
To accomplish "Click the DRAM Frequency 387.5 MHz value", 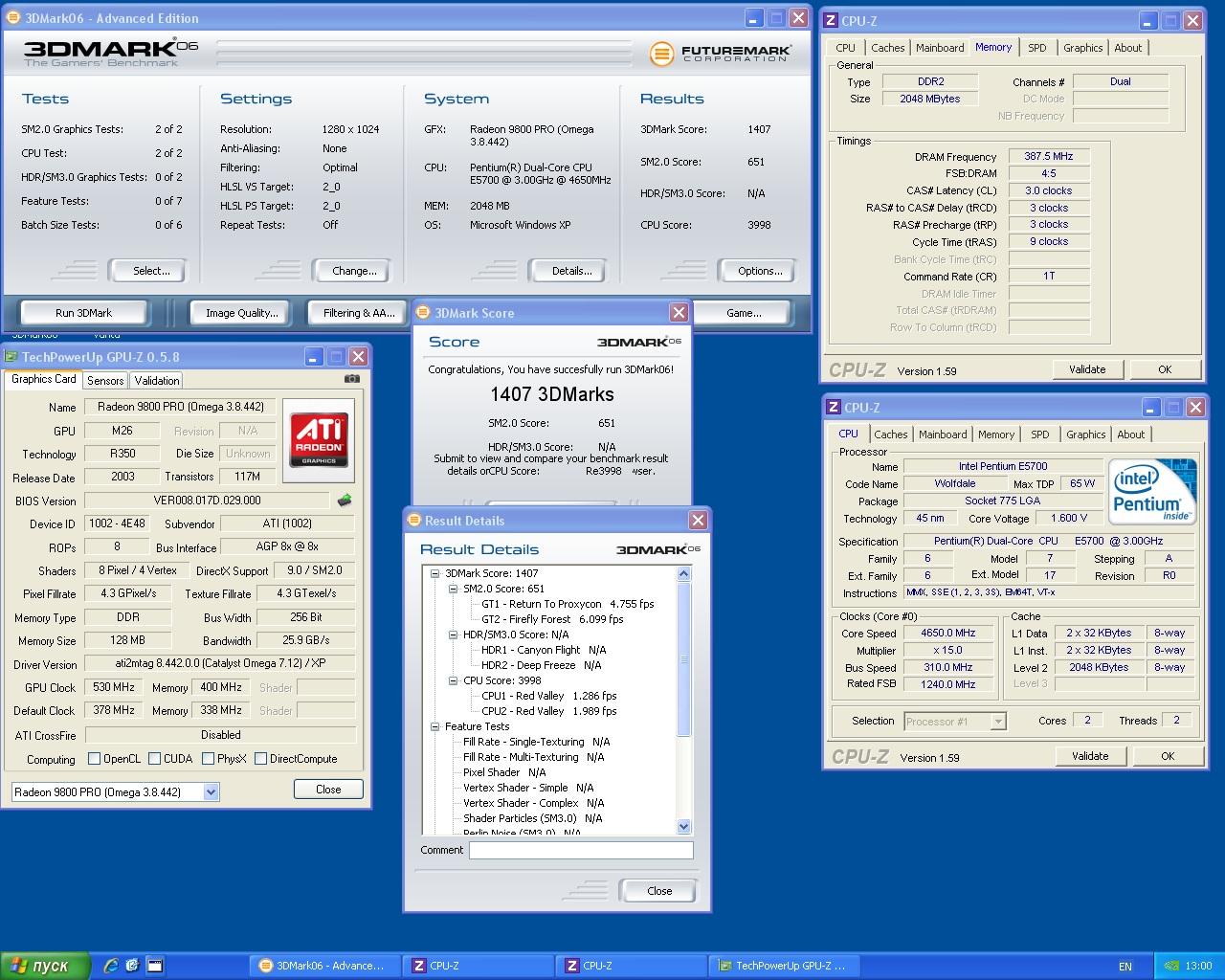I will pyautogui.click(x=1049, y=157).
